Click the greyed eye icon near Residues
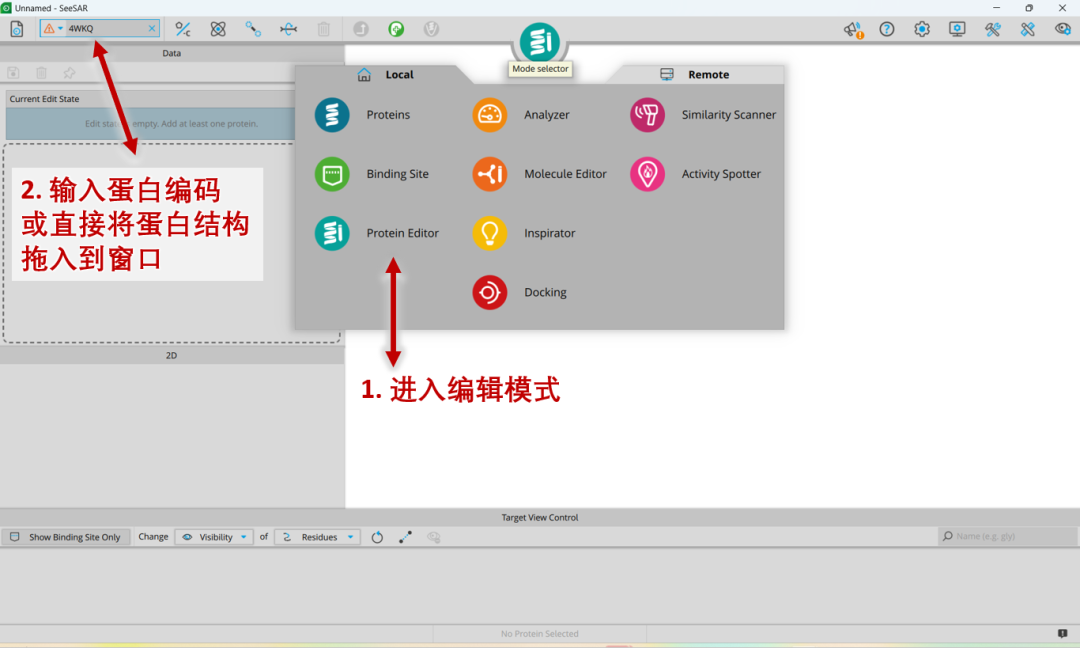 click(x=433, y=537)
